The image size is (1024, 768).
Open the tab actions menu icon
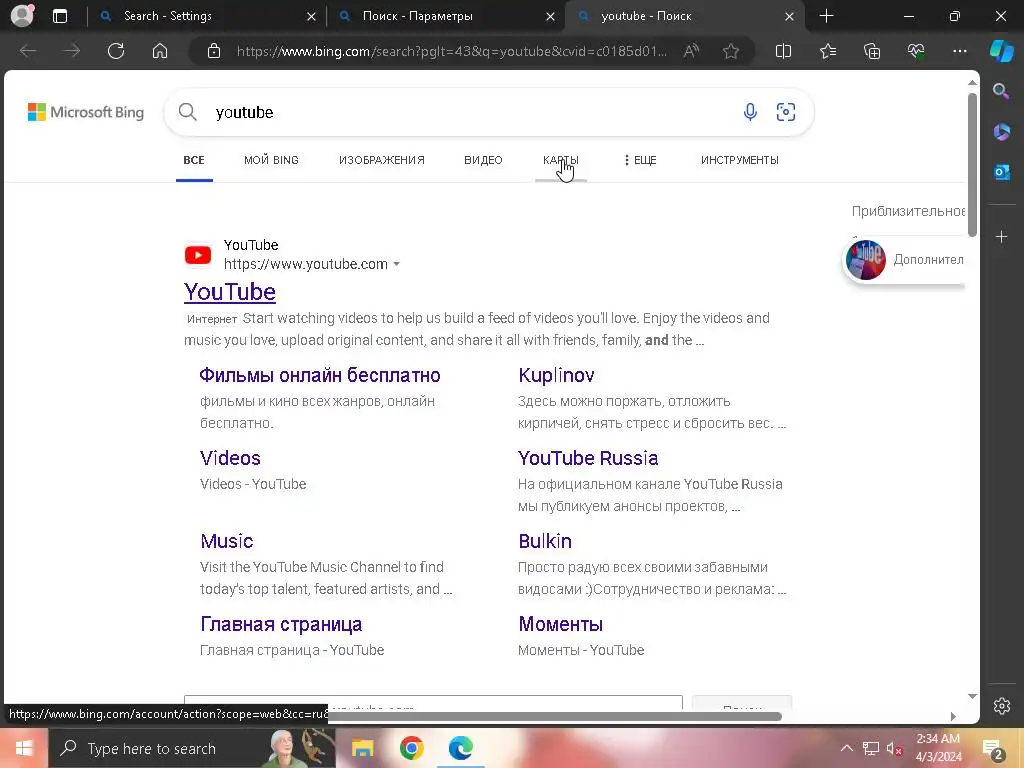tap(60, 16)
